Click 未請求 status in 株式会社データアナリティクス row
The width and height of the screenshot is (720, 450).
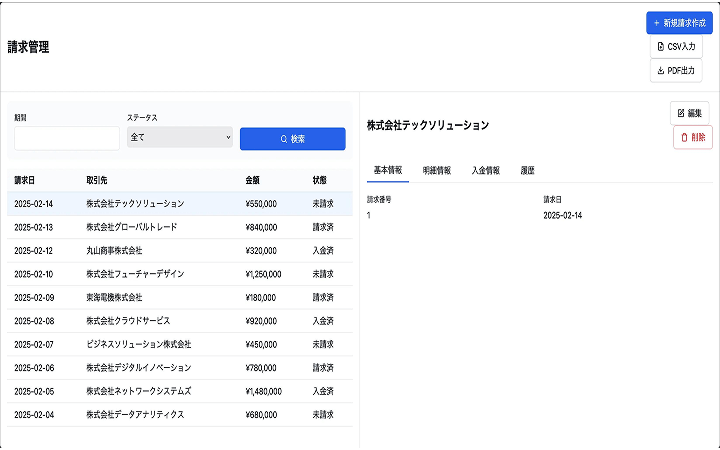click(x=323, y=415)
